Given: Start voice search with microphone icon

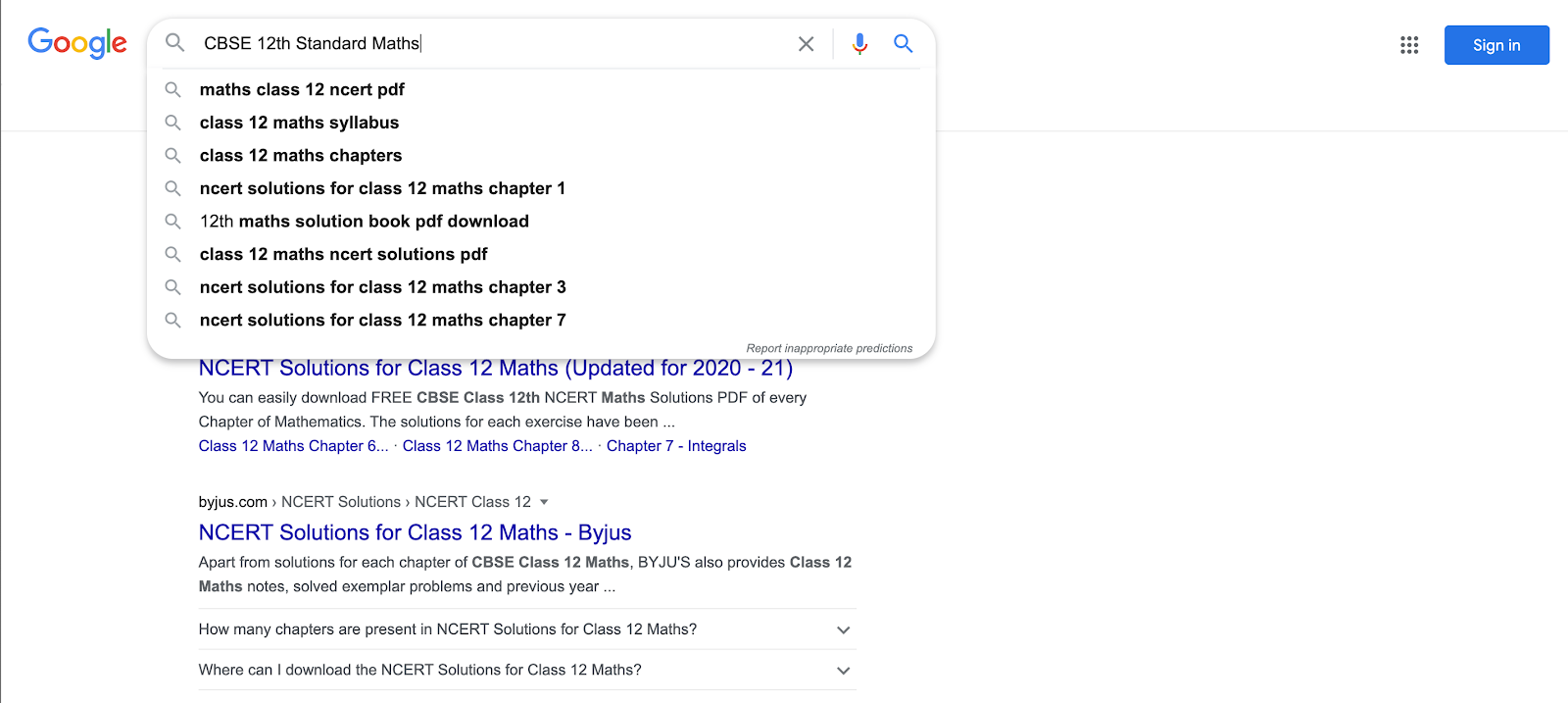Looking at the screenshot, I should coord(859,44).
